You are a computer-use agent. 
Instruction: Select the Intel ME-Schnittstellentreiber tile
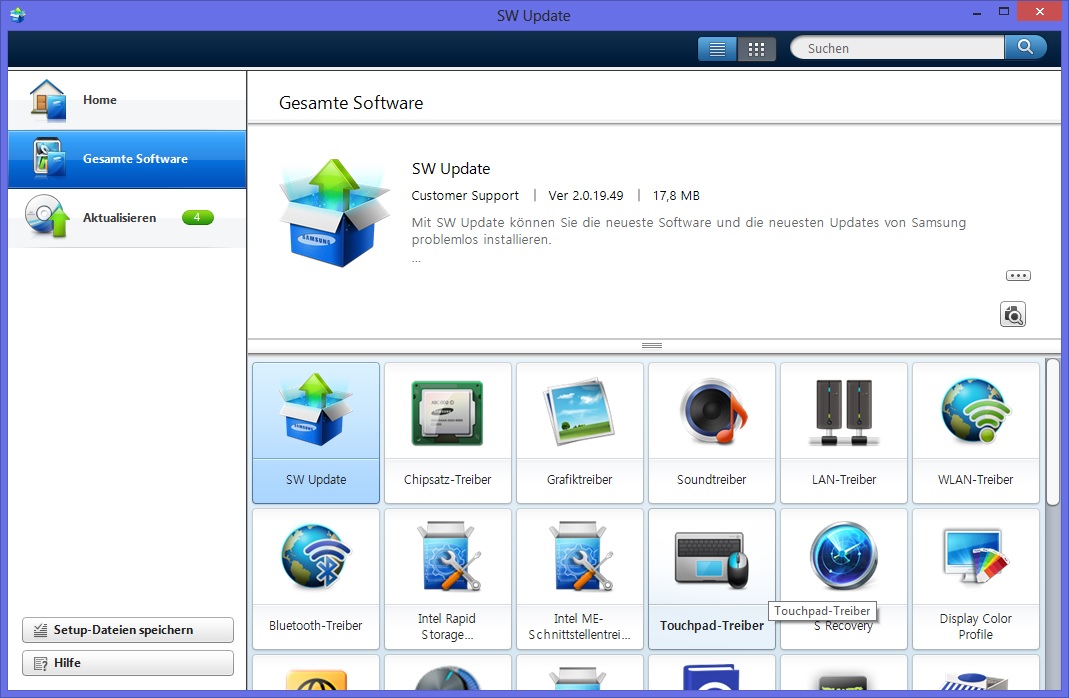(x=579, y=579)
